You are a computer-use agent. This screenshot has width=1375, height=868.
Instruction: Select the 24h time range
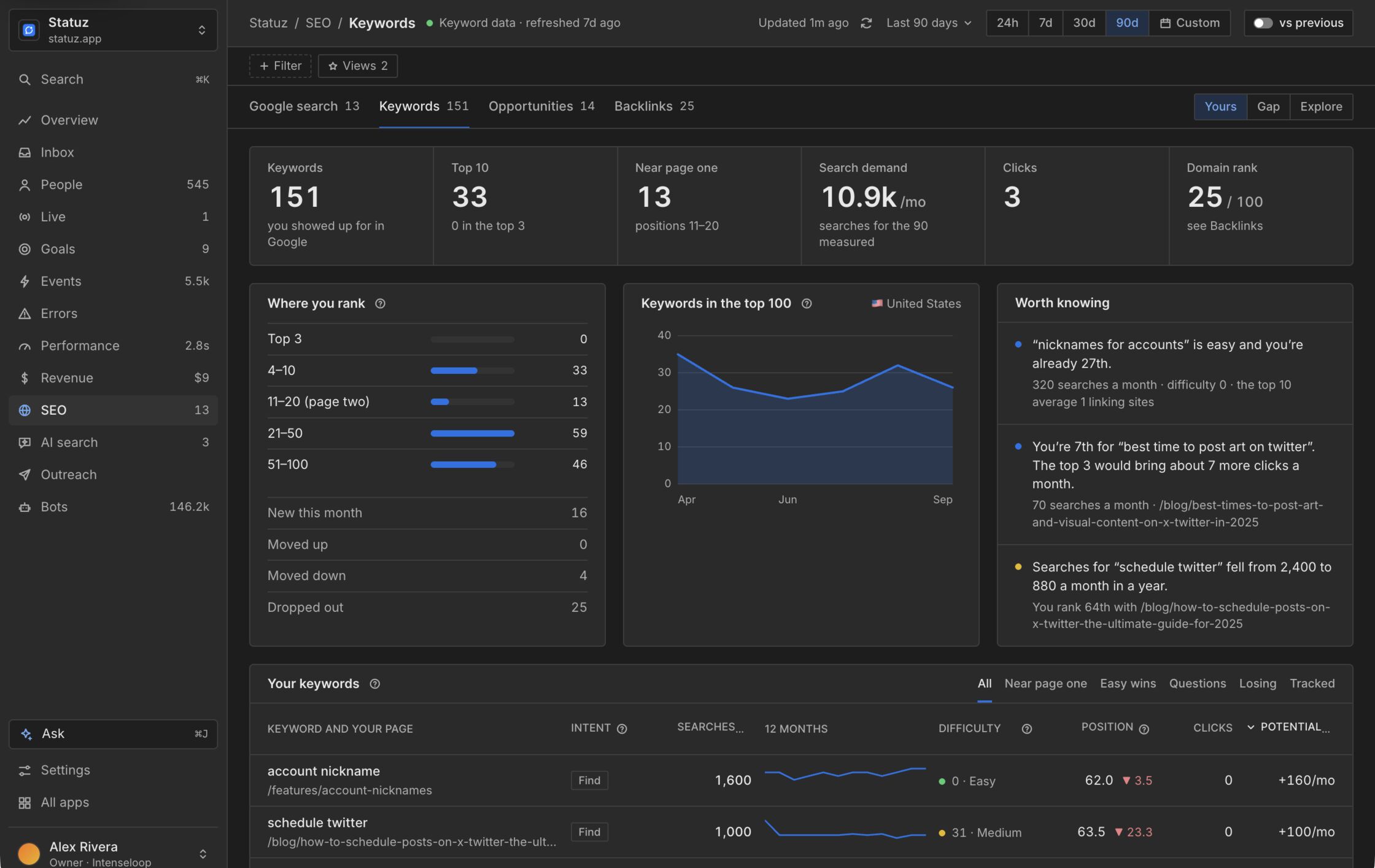pyautogui.click(x=1007, y=23)
